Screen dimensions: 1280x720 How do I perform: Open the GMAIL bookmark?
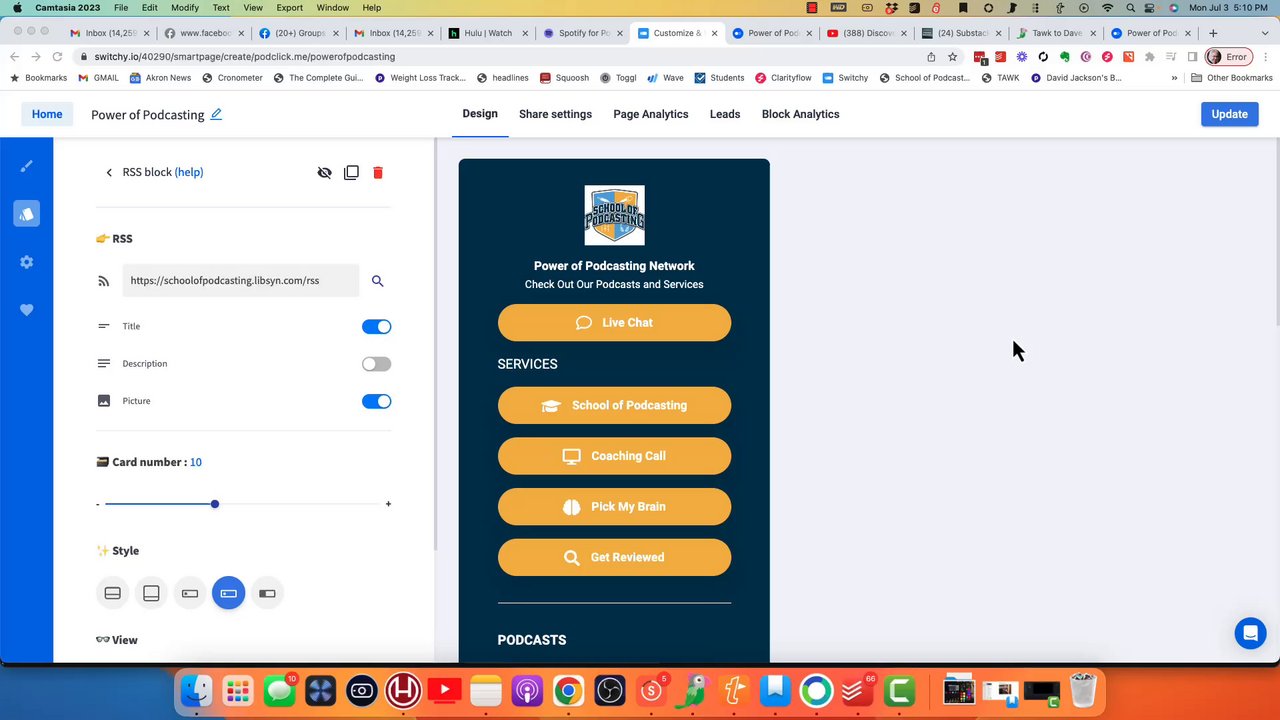pos(98,78)
